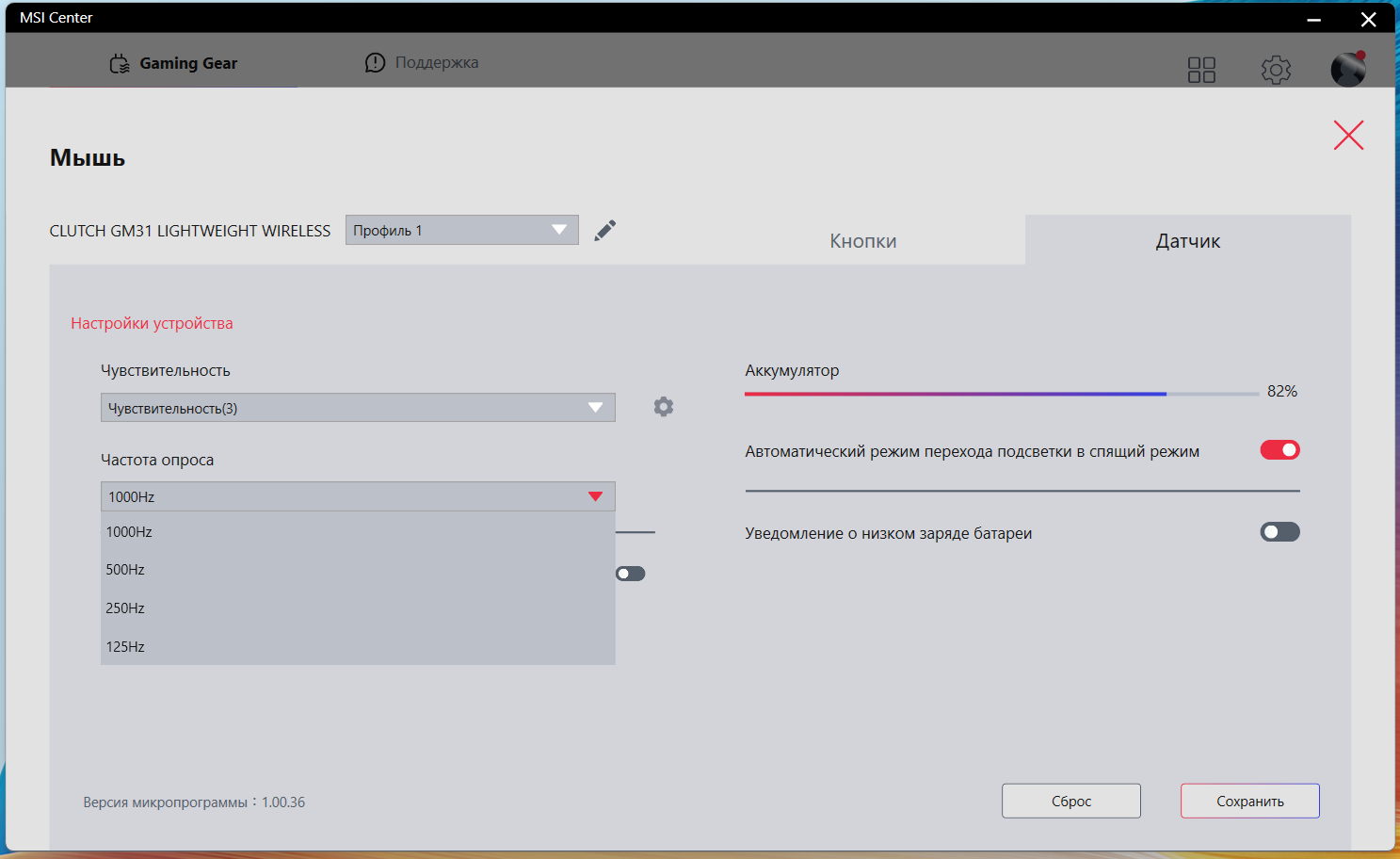Viewport: 1400px width, 859px height.
Task: Switch to the Кнопки tab
Action: [x=863, y=241]
